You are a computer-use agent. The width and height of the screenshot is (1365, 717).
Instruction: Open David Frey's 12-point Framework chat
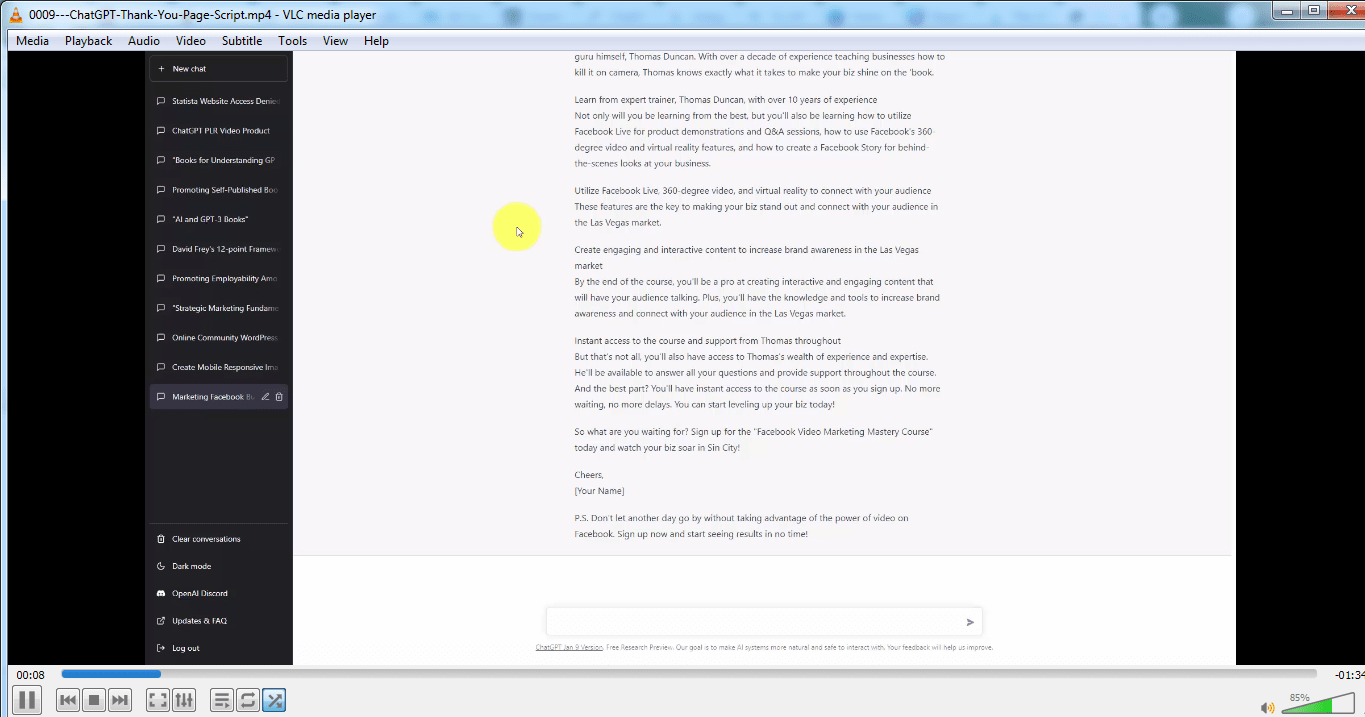[x=218, y=249]
